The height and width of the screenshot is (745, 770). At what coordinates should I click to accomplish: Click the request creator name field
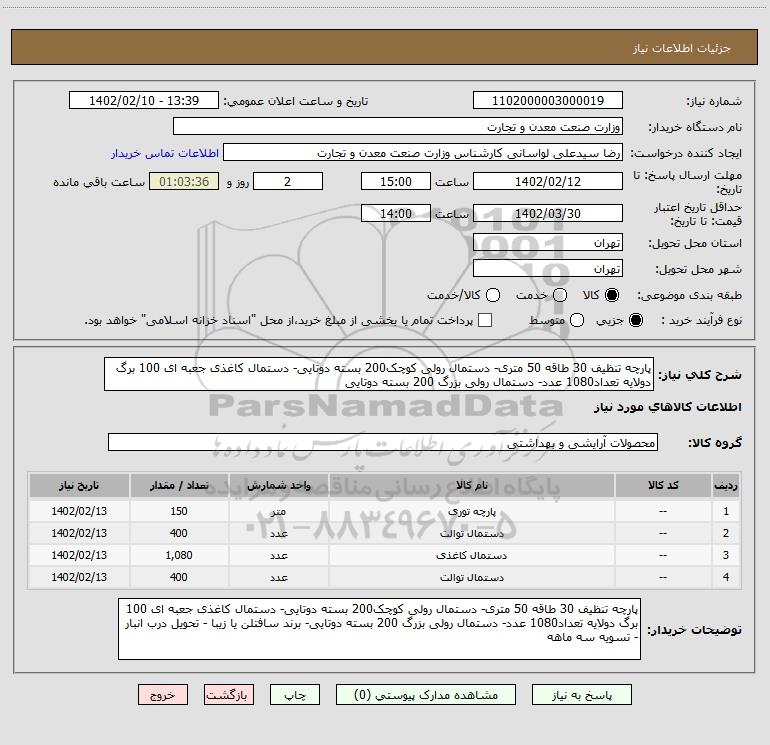(423, 153)
